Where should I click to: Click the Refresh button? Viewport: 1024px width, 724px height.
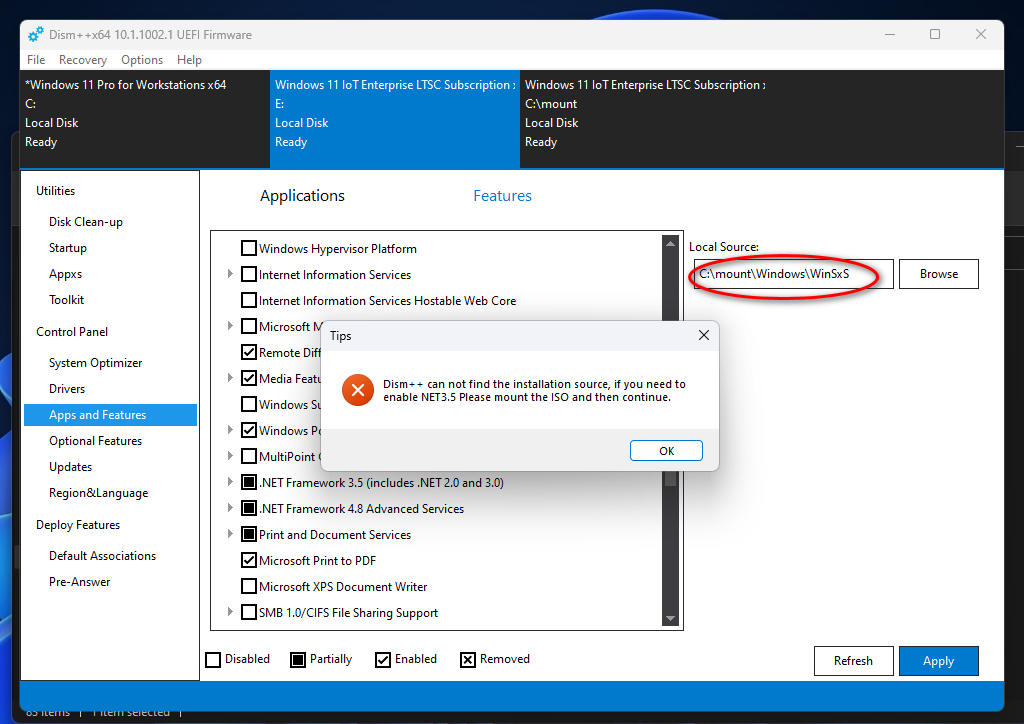click(853, 661)
